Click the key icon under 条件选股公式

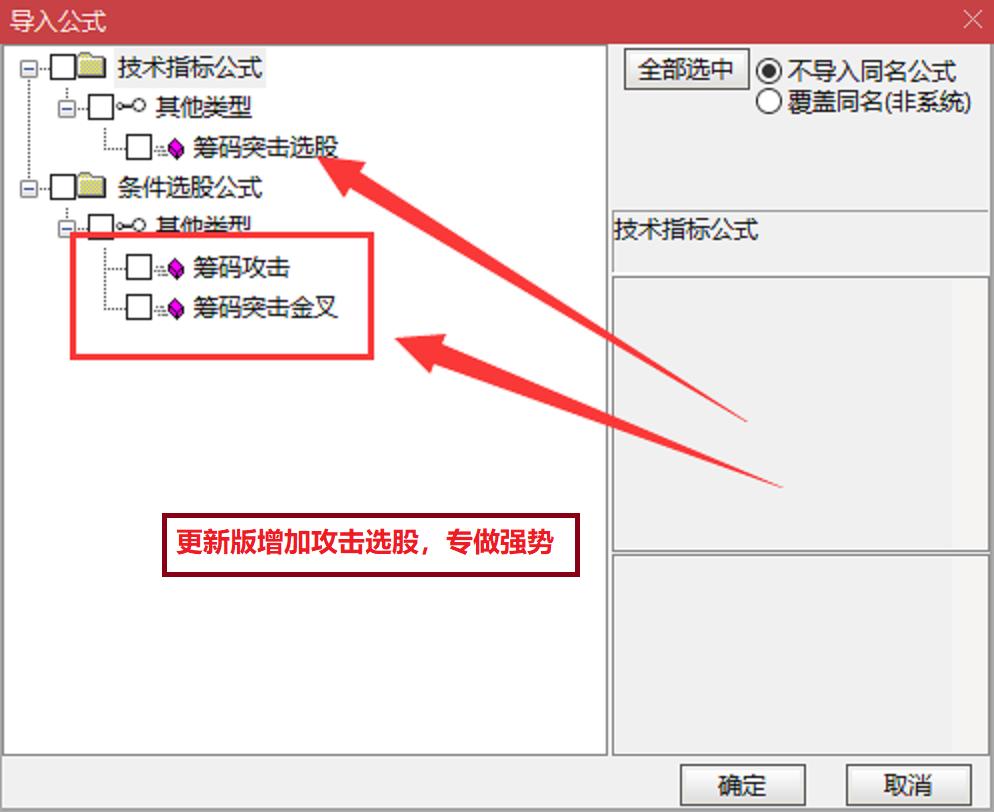(x=131, y=224)
